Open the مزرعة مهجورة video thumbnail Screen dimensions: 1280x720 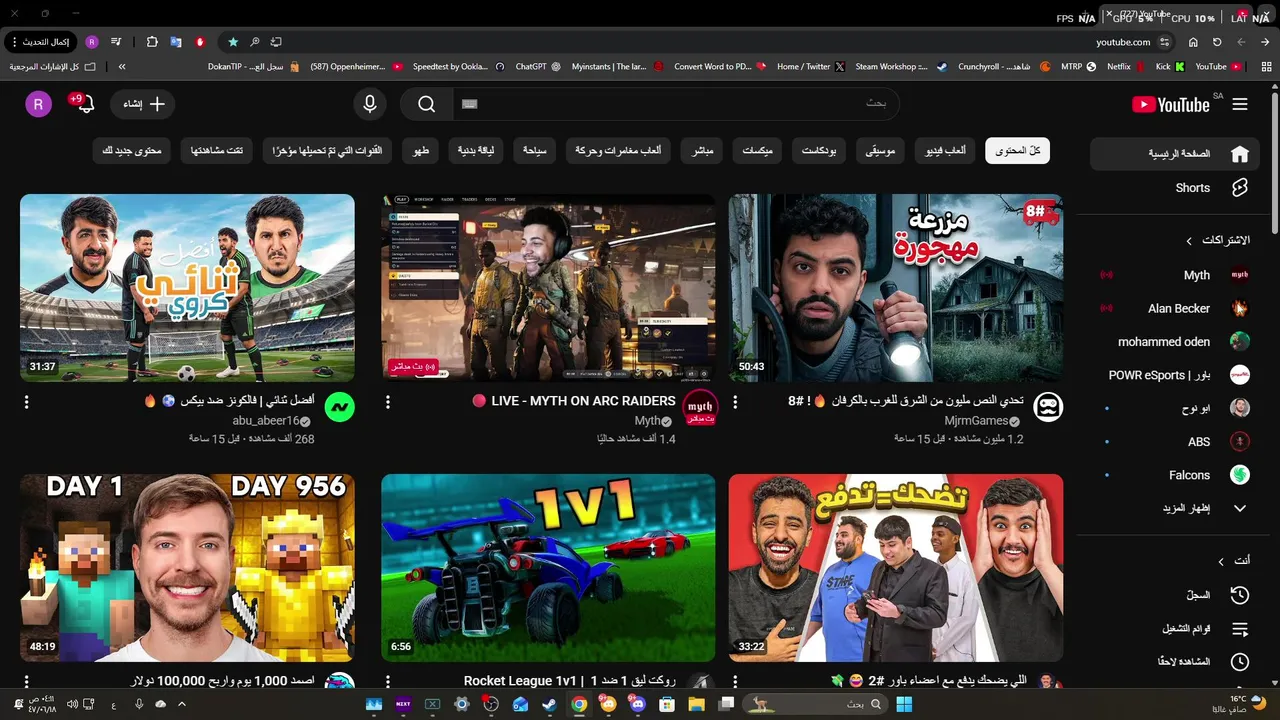click(x=895, y=288)
